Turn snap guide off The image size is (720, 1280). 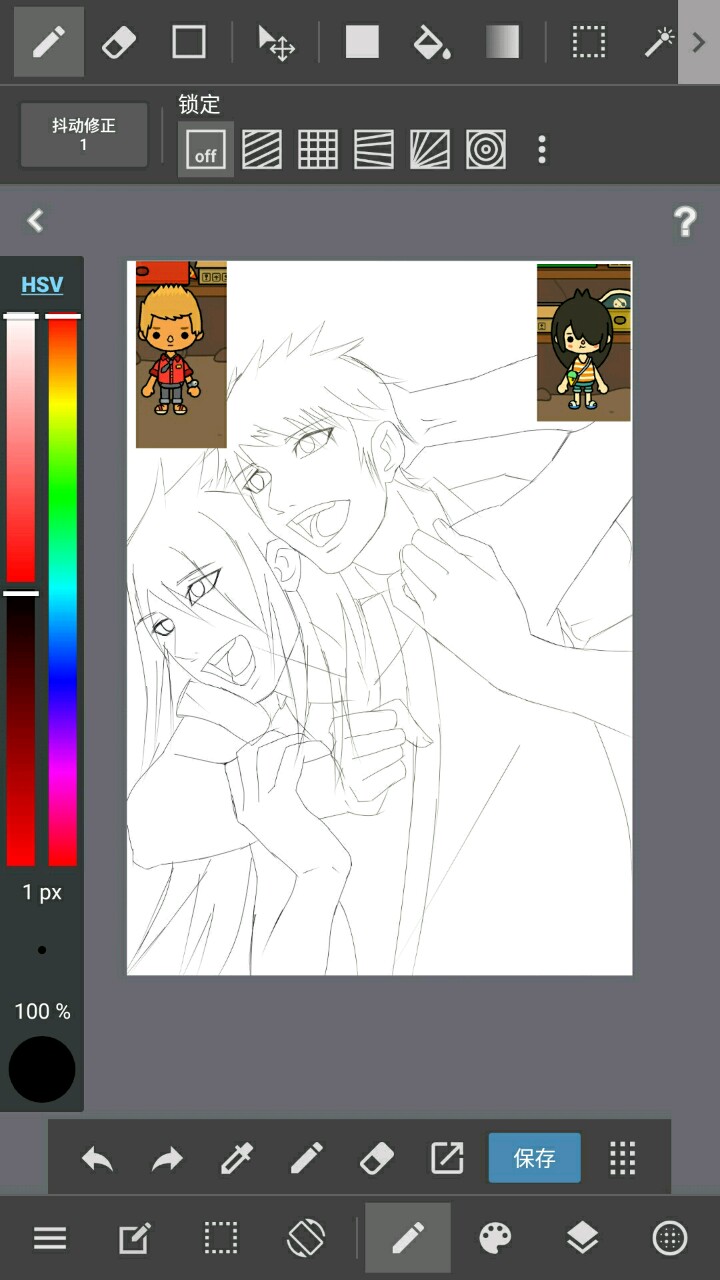(x=206, y=150)
